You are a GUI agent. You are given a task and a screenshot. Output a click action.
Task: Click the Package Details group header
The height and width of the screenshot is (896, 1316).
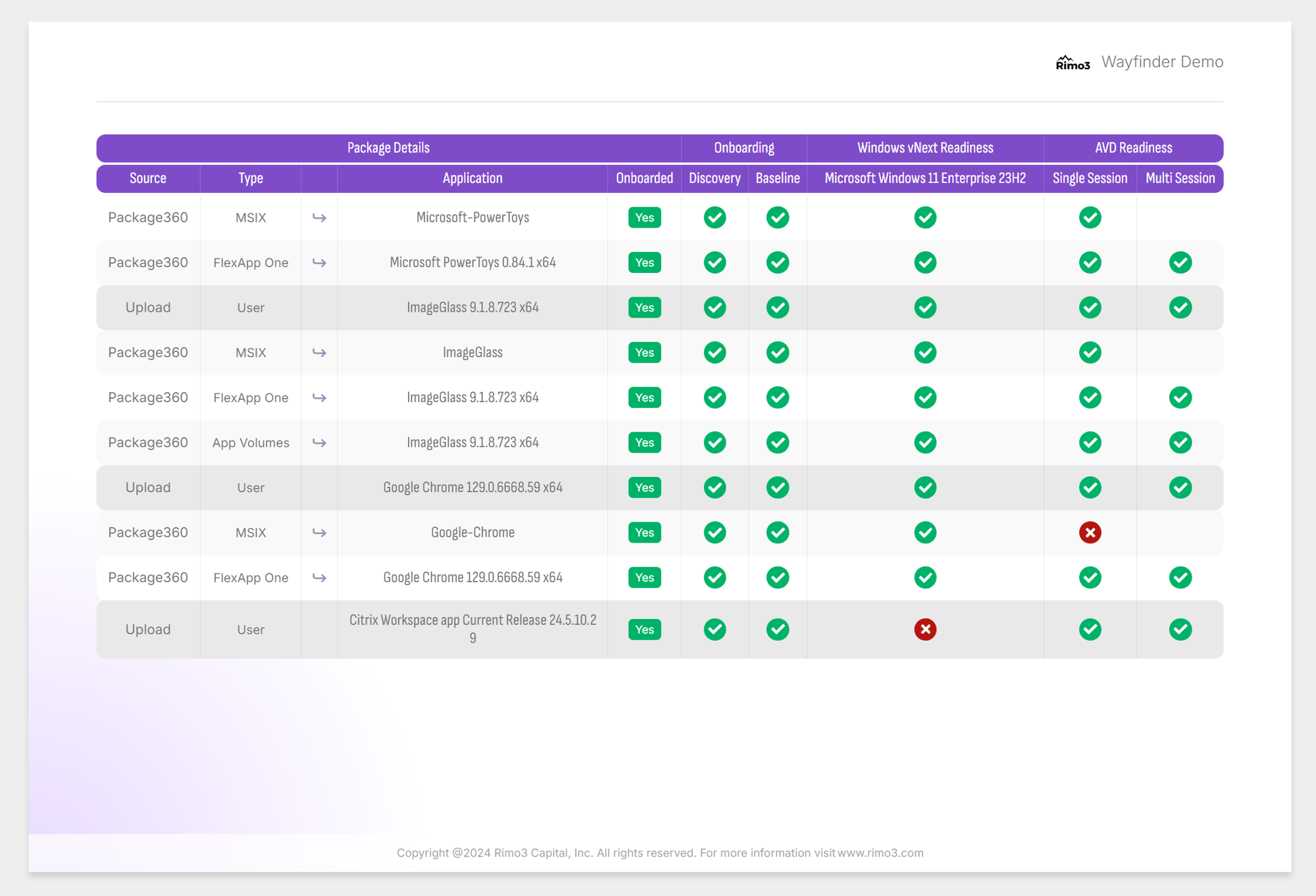388,148
